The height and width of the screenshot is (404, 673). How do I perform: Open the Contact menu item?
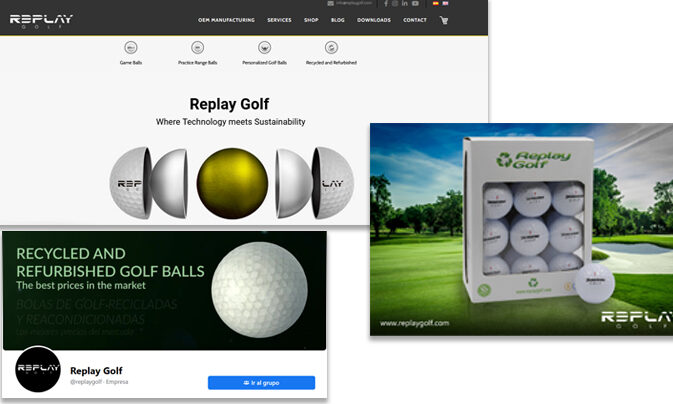415,20
